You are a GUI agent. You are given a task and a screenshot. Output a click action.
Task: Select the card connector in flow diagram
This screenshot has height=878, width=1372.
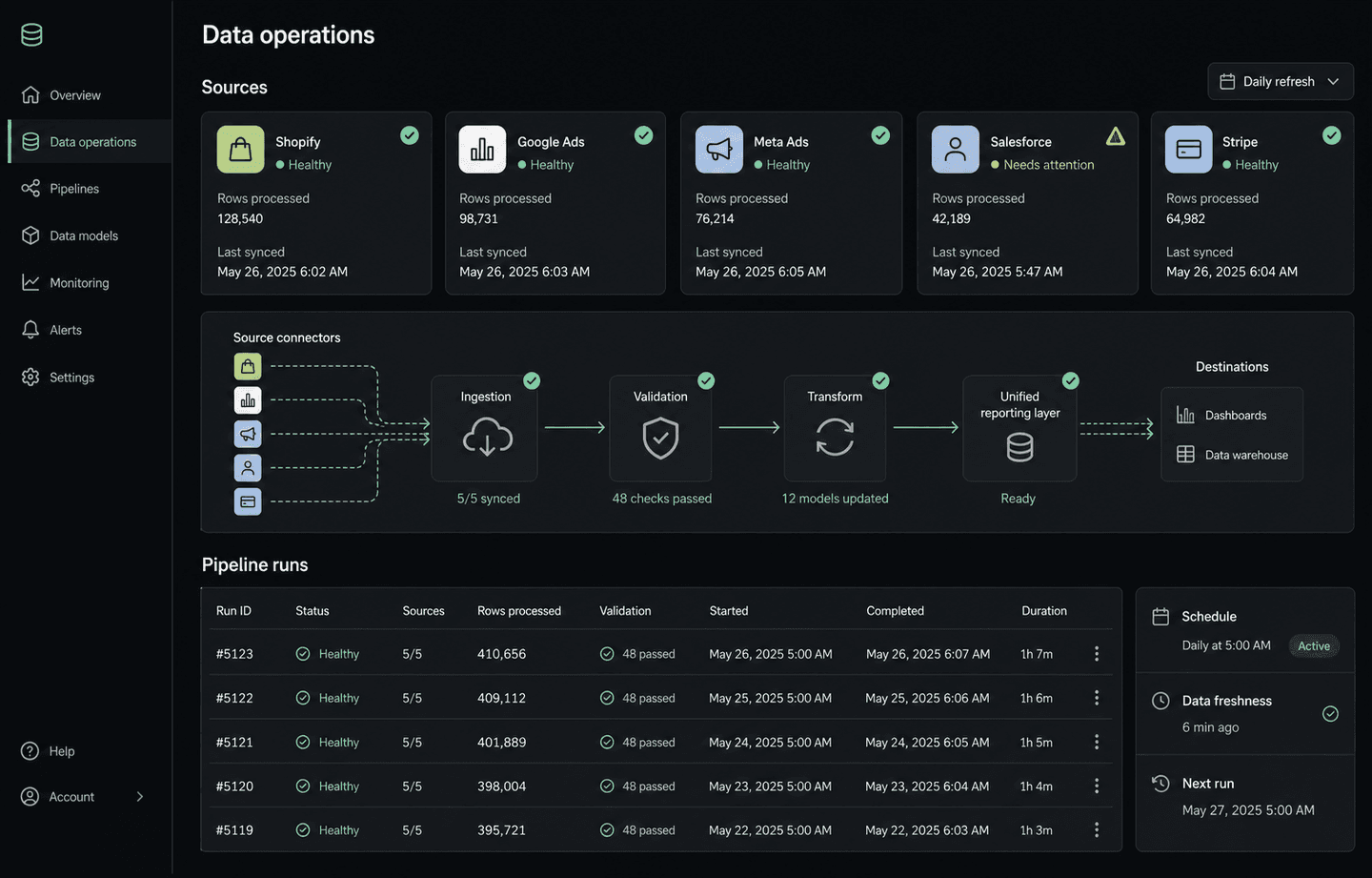[x=248, y=501]
